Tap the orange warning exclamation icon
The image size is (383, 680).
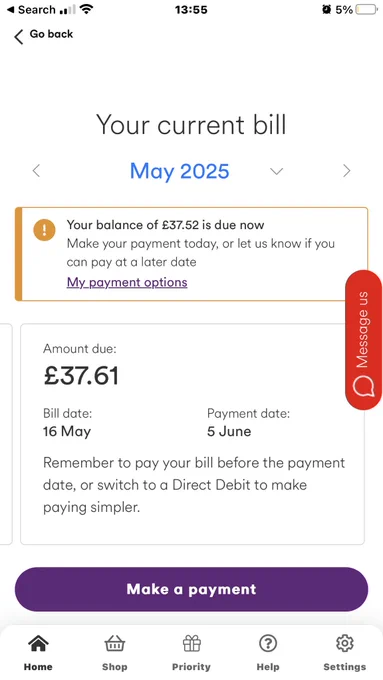point(44,230)
